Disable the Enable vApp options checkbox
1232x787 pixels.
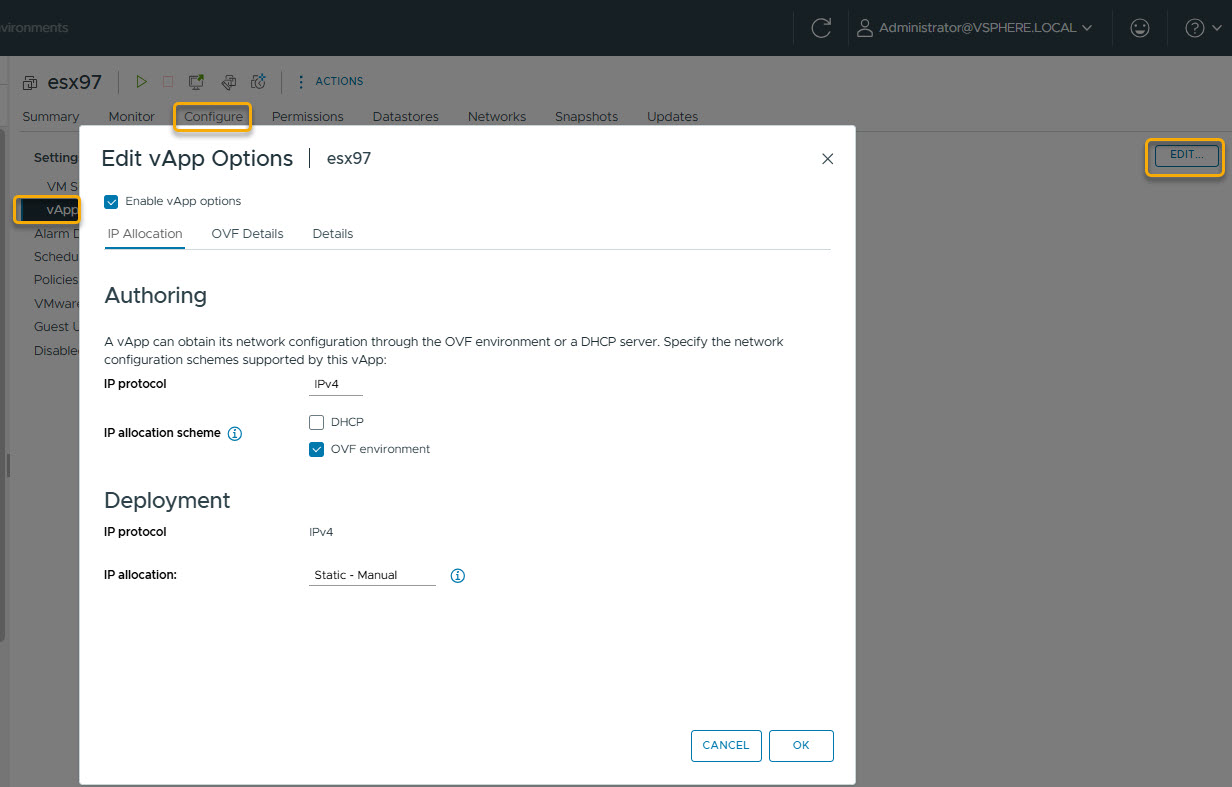(111, 201)
